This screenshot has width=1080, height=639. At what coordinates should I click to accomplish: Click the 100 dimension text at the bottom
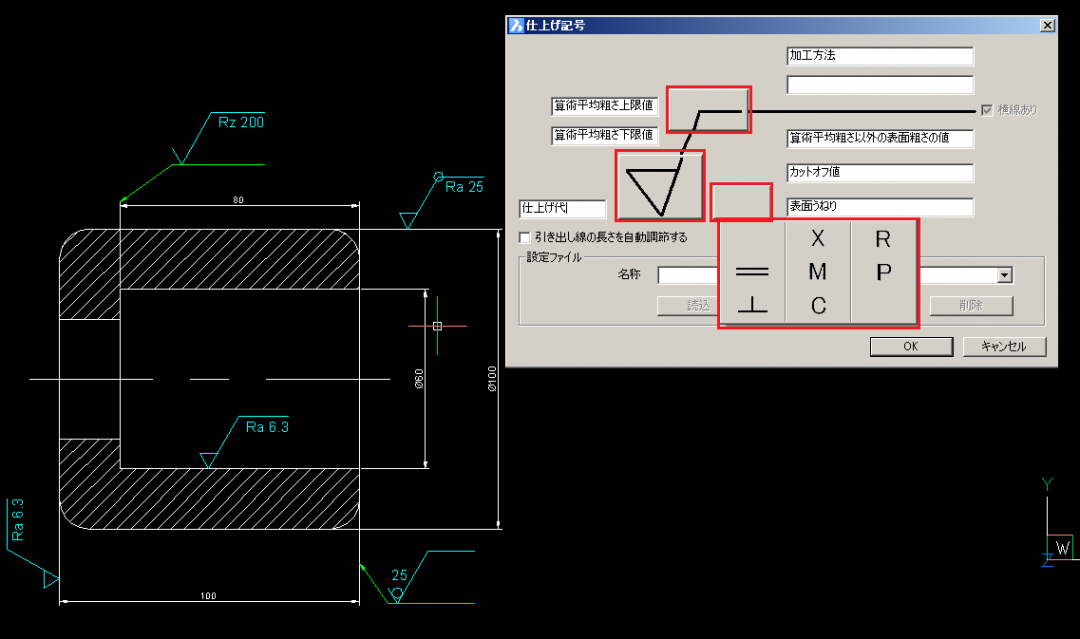coord(208,596)
